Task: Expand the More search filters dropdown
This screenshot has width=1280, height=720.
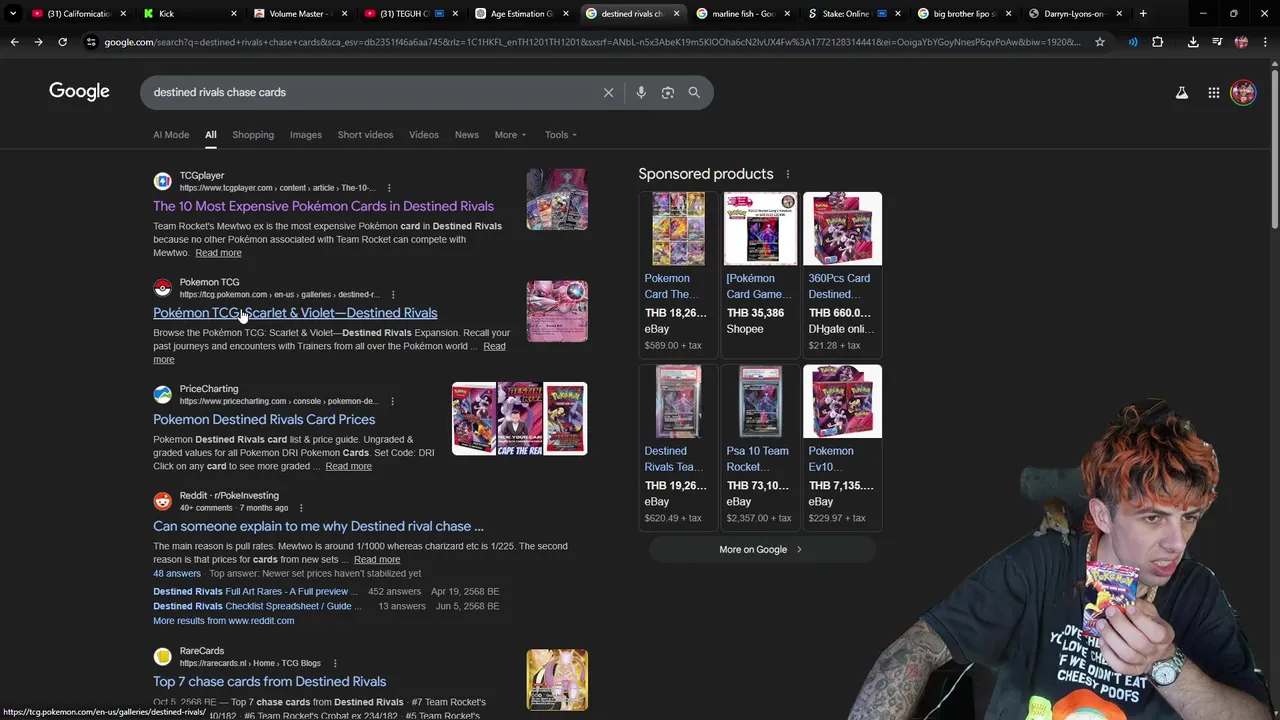Action: pos(510,135)
